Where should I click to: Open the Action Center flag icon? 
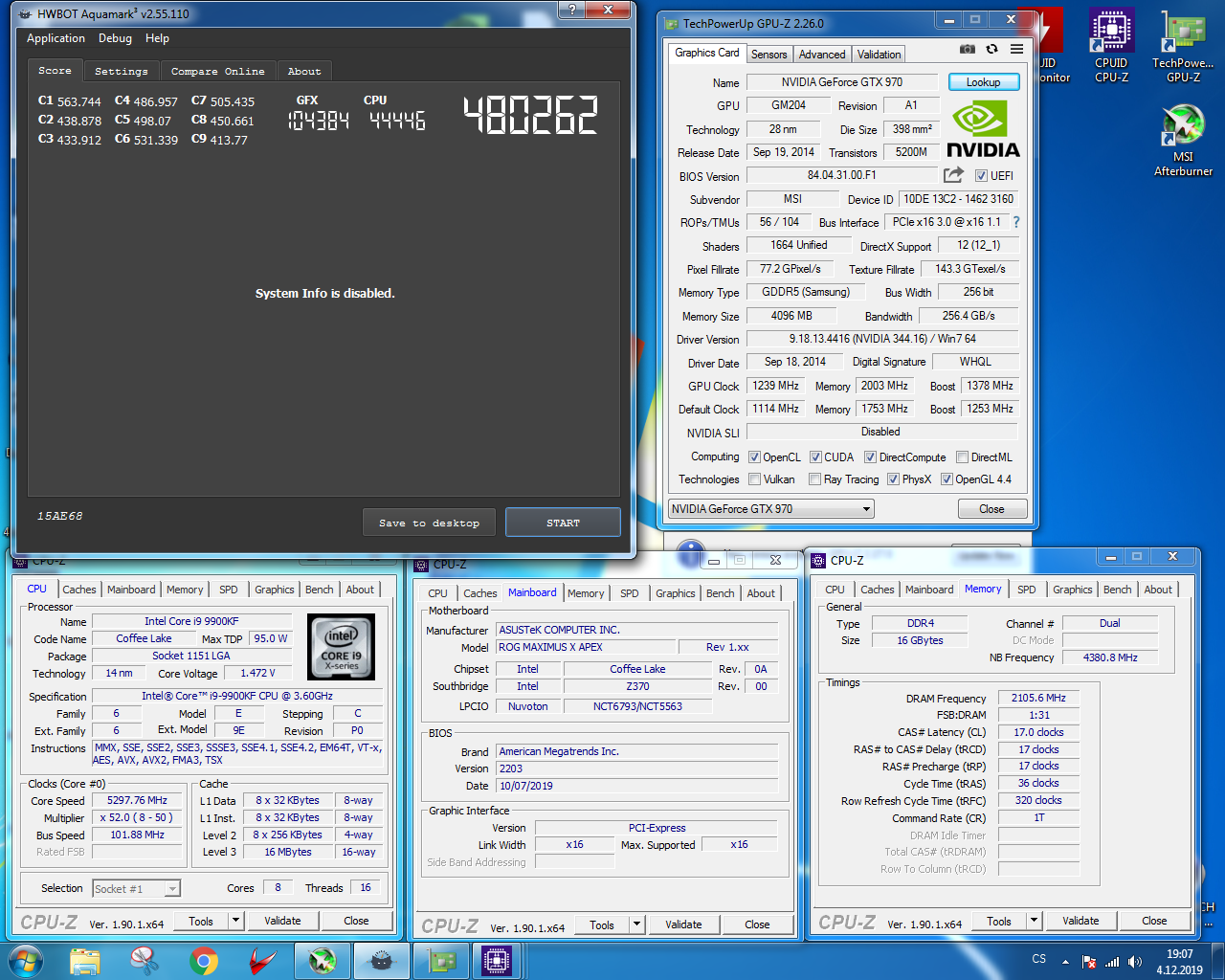(x=1088, y=962)
